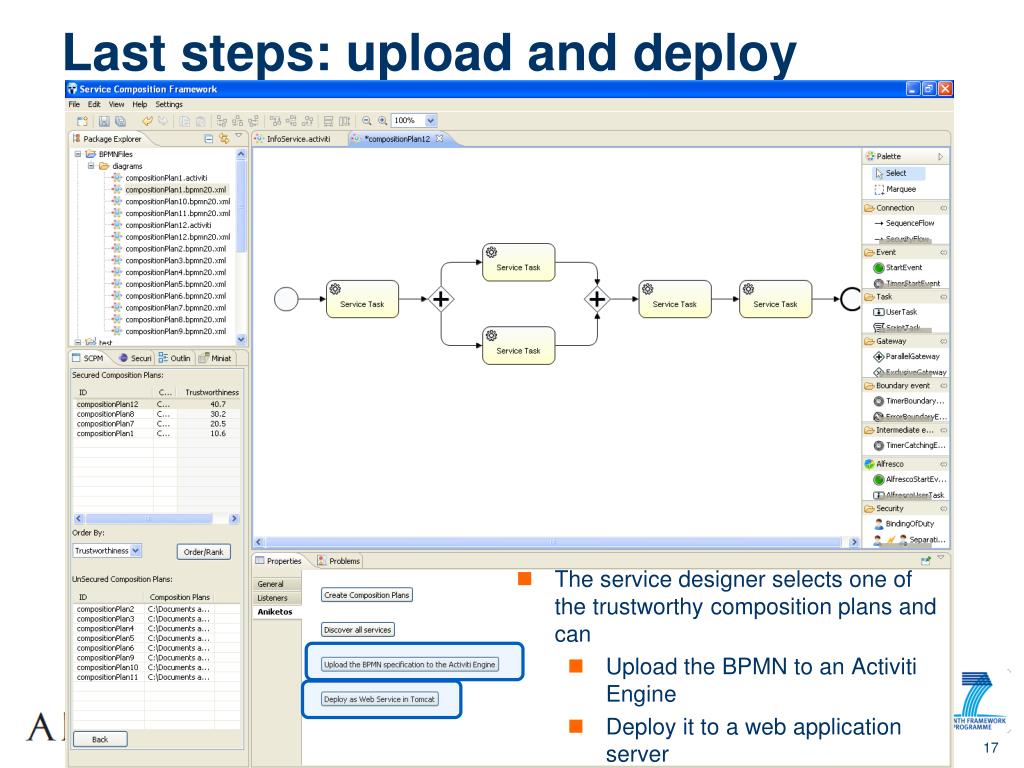Click the diagram canvas horizontal scrollbar

[x=556, y=542]
